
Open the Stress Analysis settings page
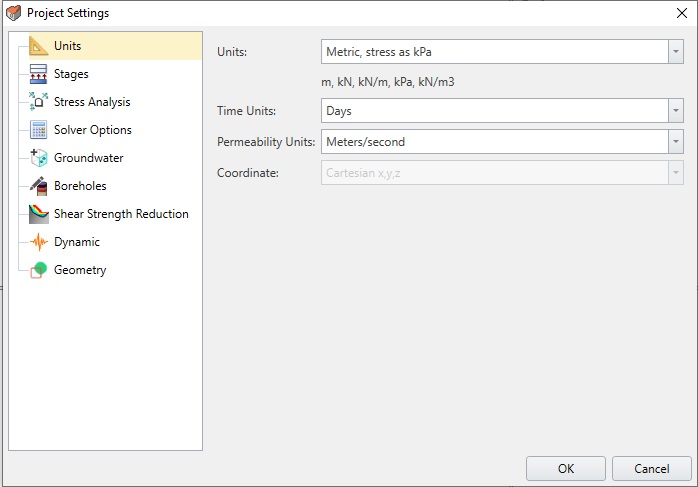click(x=92, y=102)
